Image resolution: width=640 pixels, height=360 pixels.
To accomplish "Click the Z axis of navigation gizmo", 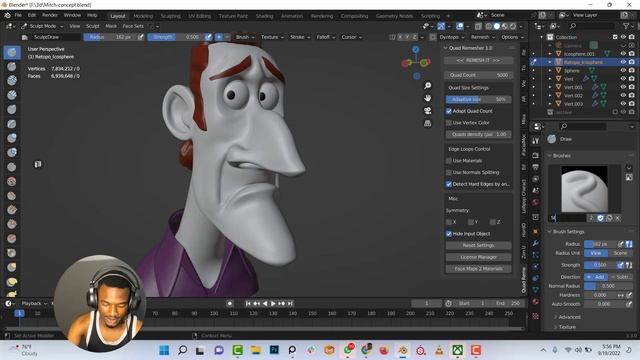I will (416, 49).
